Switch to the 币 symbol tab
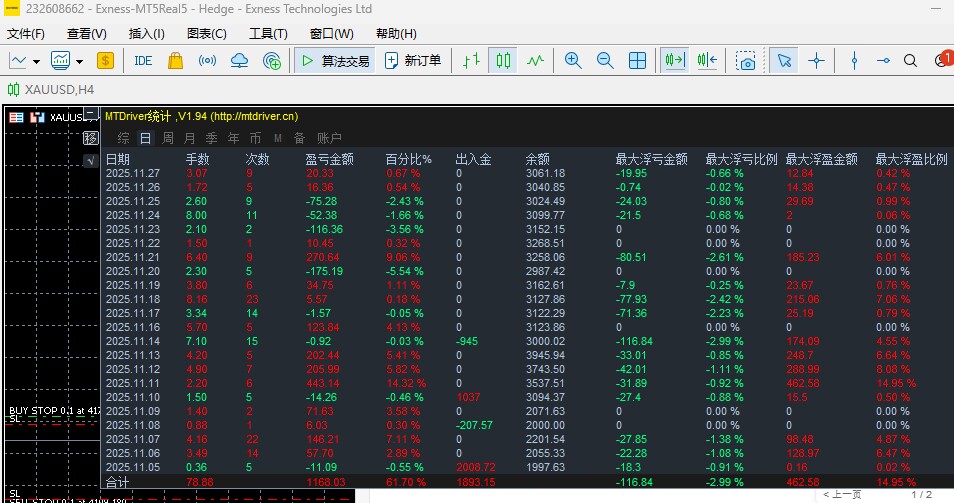The width and height of the screenshot is (954, 503). pos(255,138)
